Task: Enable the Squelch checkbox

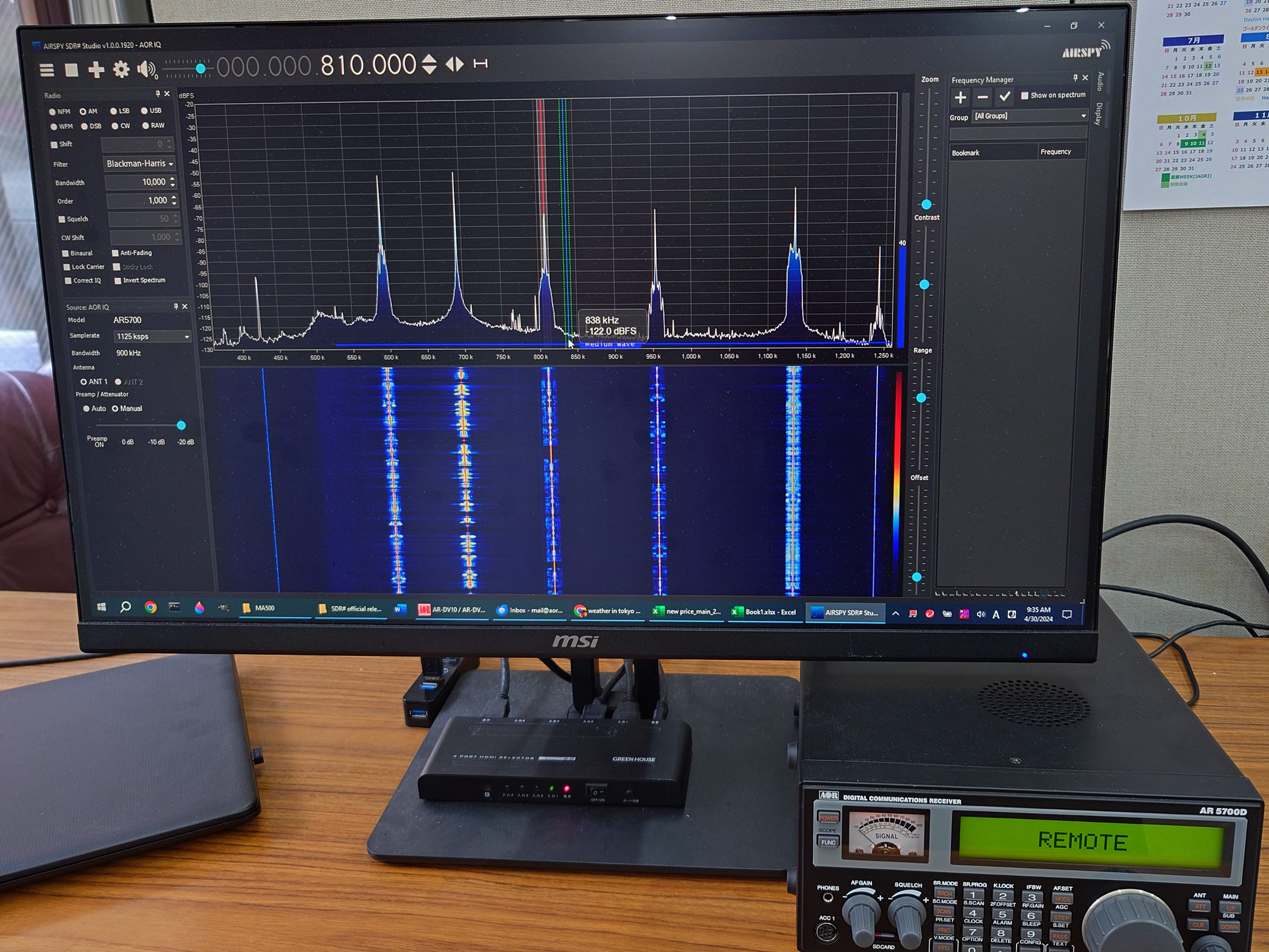Action: click(61, 219)
